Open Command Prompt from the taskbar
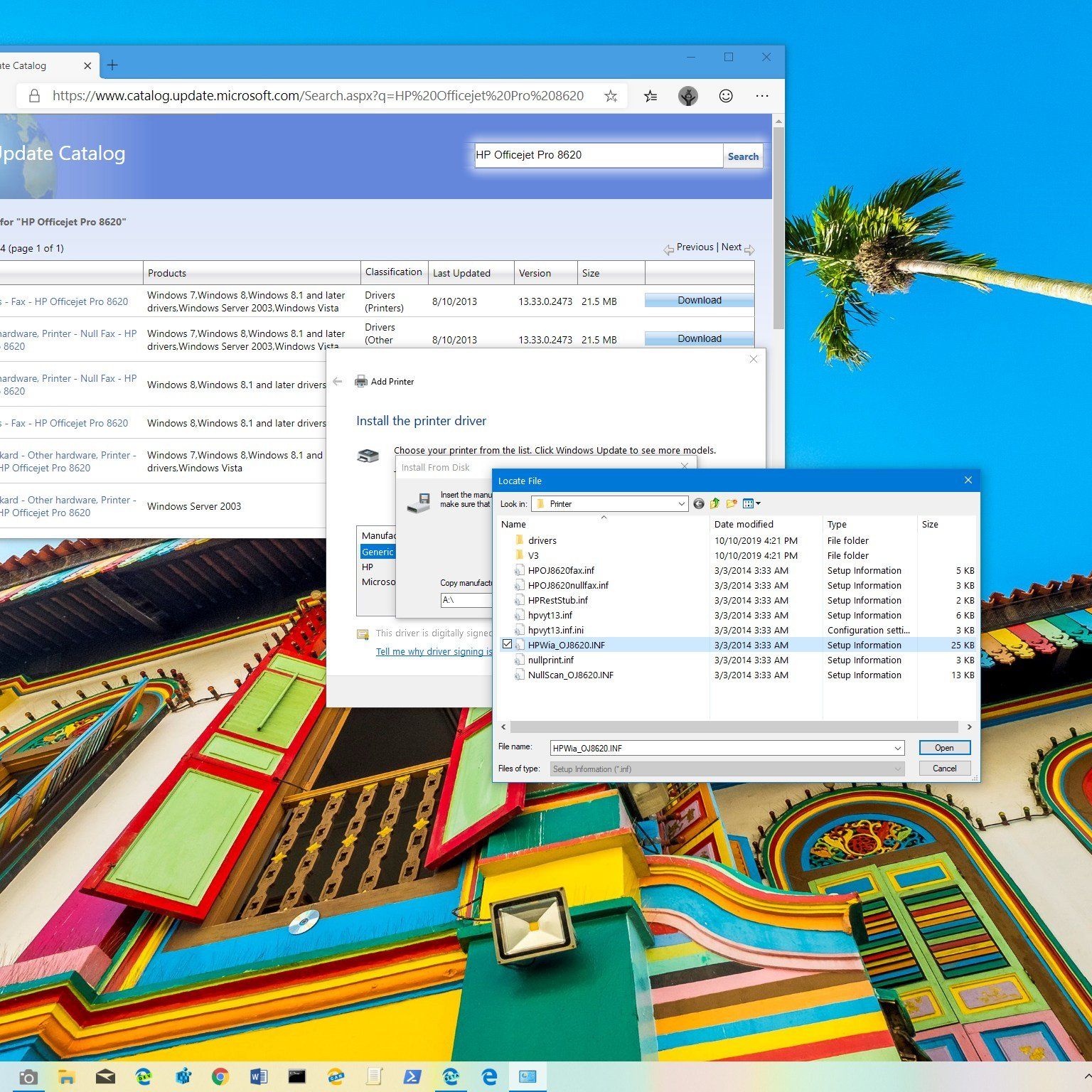 coord(296,1076)
